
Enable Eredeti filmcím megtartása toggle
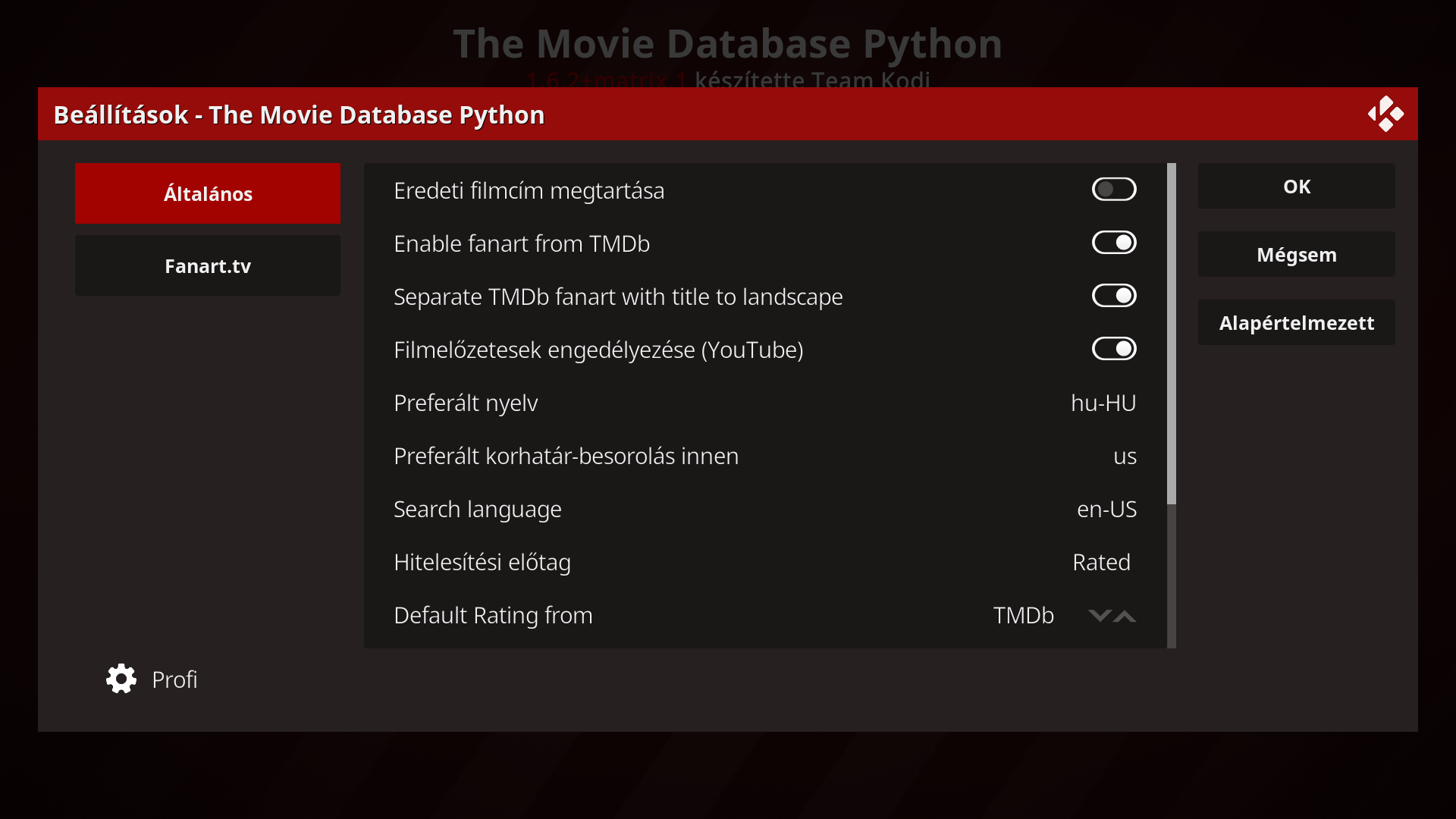(1113, 190)
